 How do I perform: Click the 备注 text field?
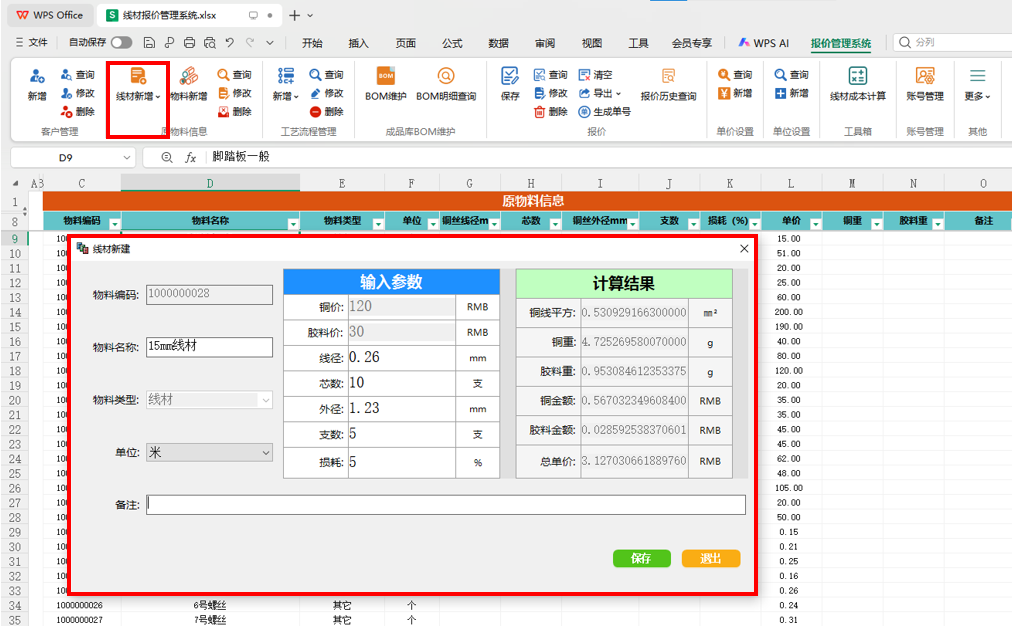[x=446, y=505]
